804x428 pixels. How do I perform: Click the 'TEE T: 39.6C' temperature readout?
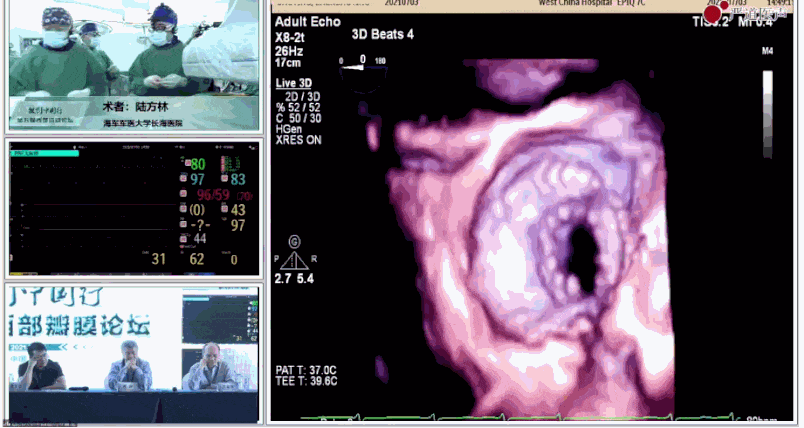click(306, 381)
